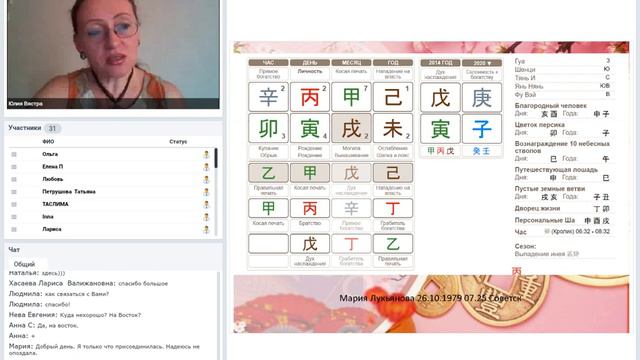640x360 pixels.
Task: Select the 庚 stem tile under 2020
Action: tap(482, 98)
